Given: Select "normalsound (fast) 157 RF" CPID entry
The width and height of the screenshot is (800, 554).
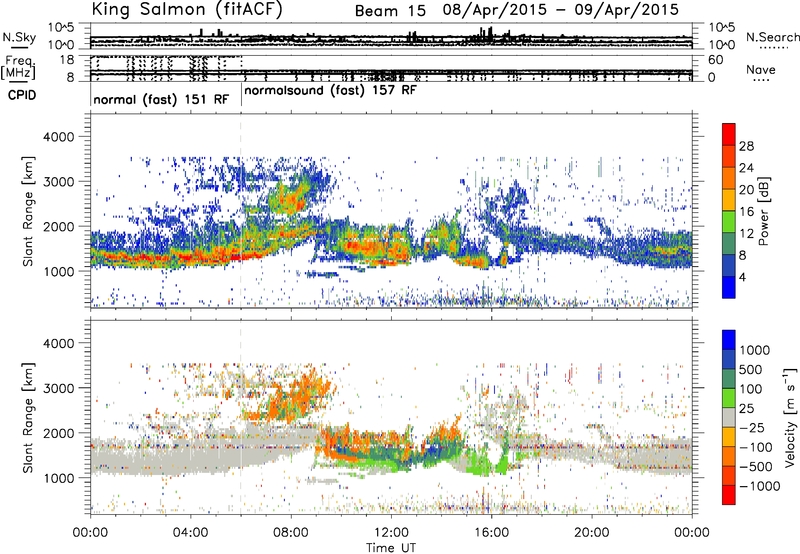Looking at the screenshot, I should (331, 90).
